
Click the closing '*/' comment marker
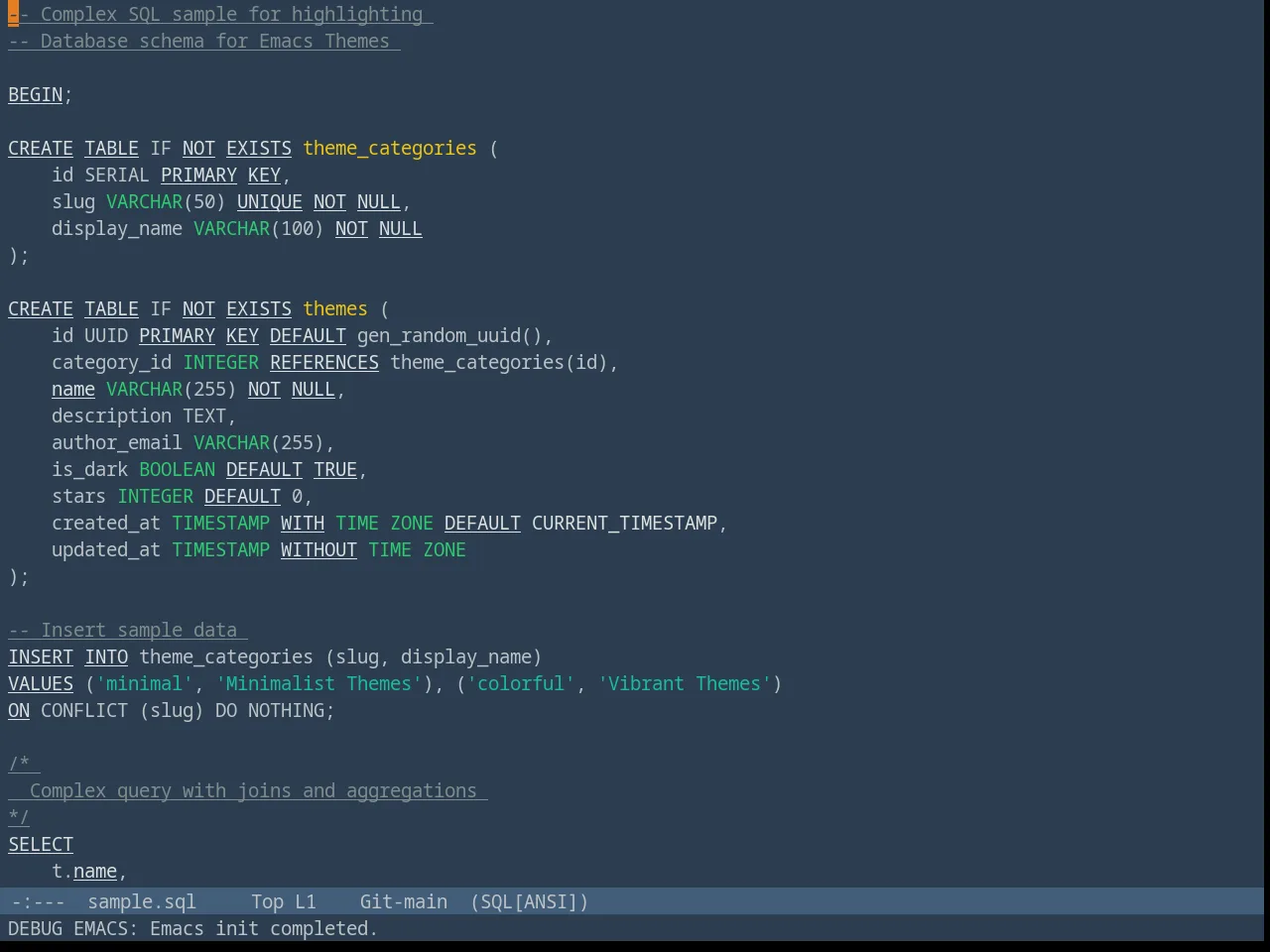(19, 818)
